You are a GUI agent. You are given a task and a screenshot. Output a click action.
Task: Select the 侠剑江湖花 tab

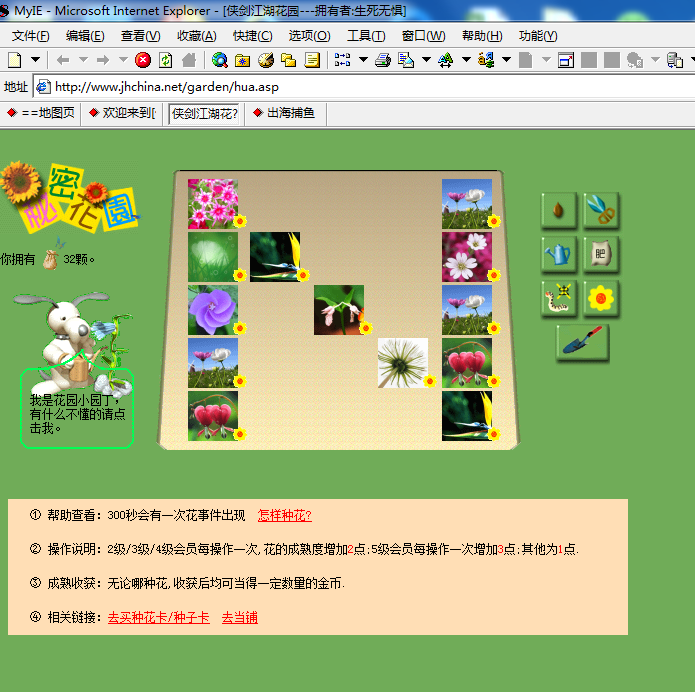click(x=204, y=114)
